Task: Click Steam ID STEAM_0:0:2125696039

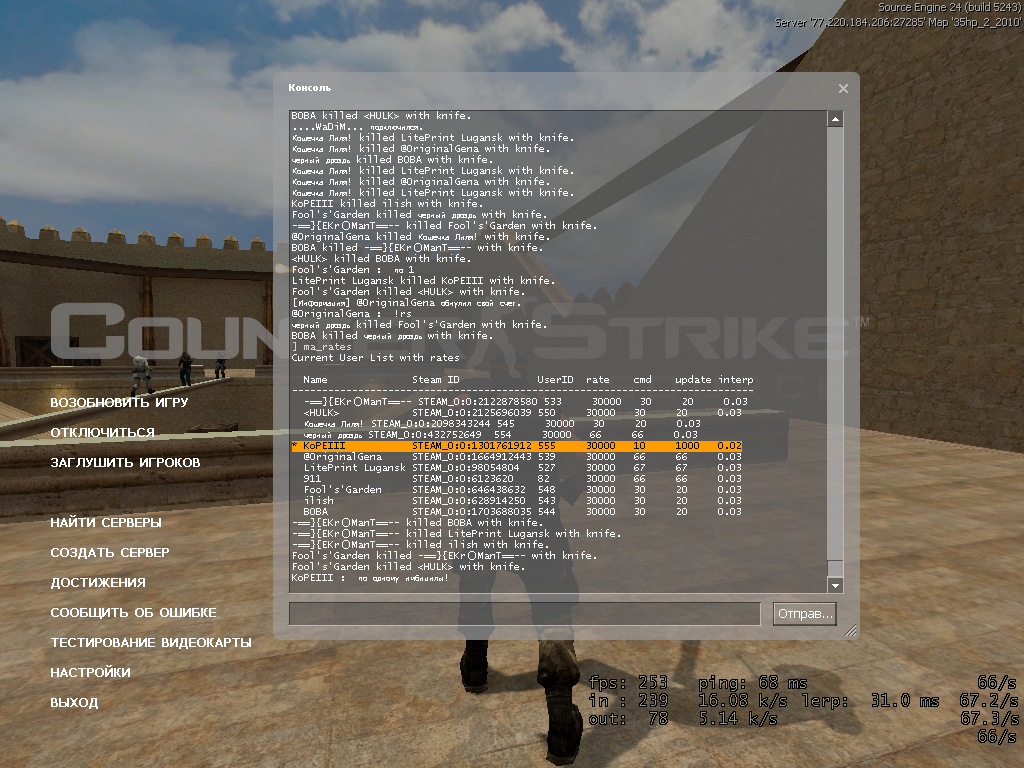Action: pyautogui.click(x=472, y=413)
